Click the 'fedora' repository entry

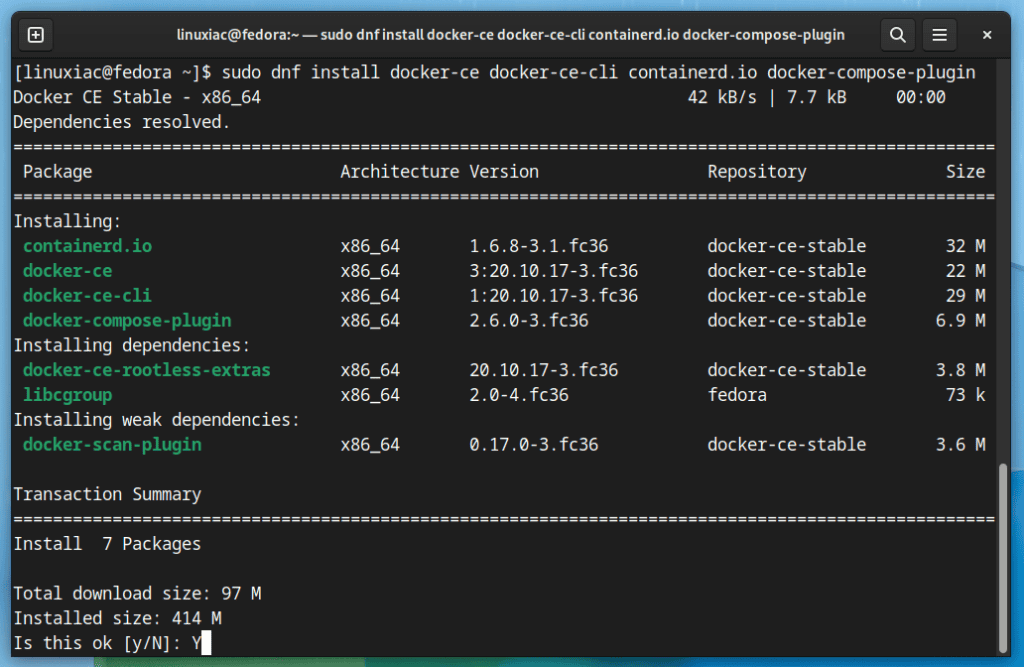tap(737, 395)
